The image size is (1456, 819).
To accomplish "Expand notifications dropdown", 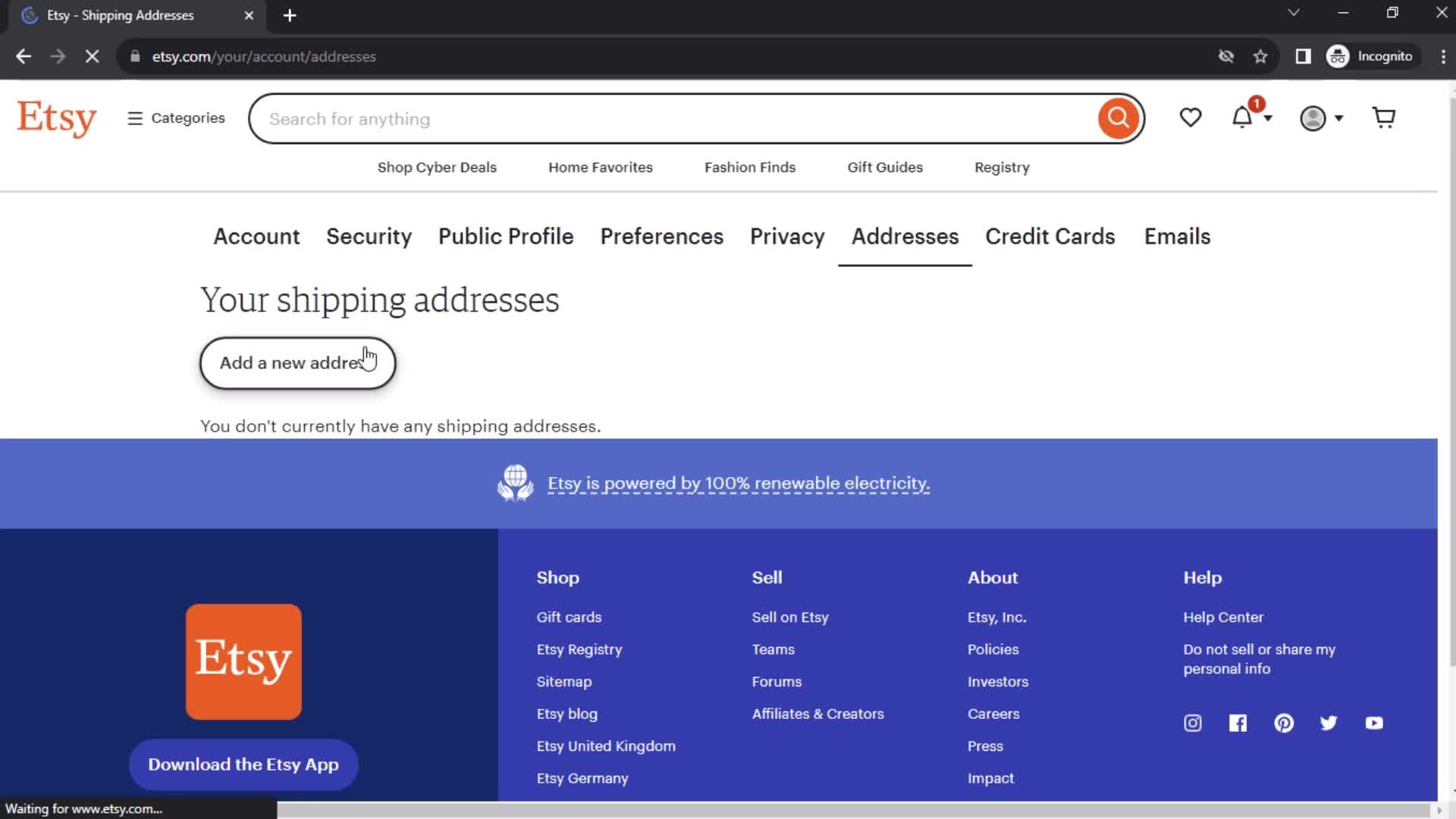I will click(1252, 118).
